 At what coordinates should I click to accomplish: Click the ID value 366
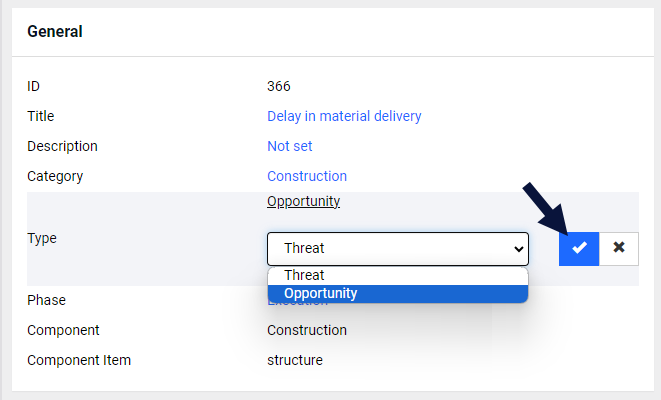(279, 86)
